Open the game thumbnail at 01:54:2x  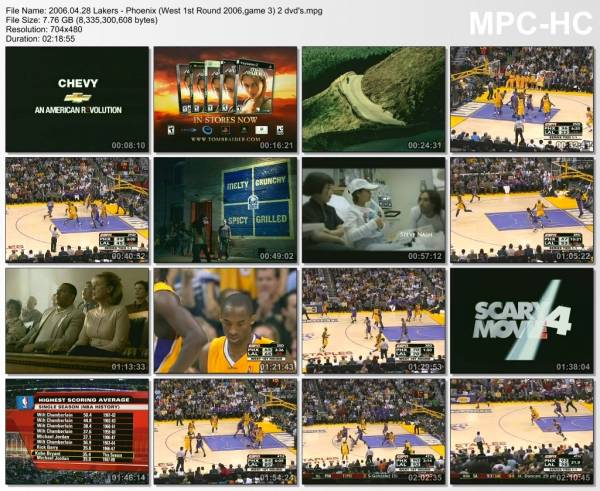(x=225, y=431)
